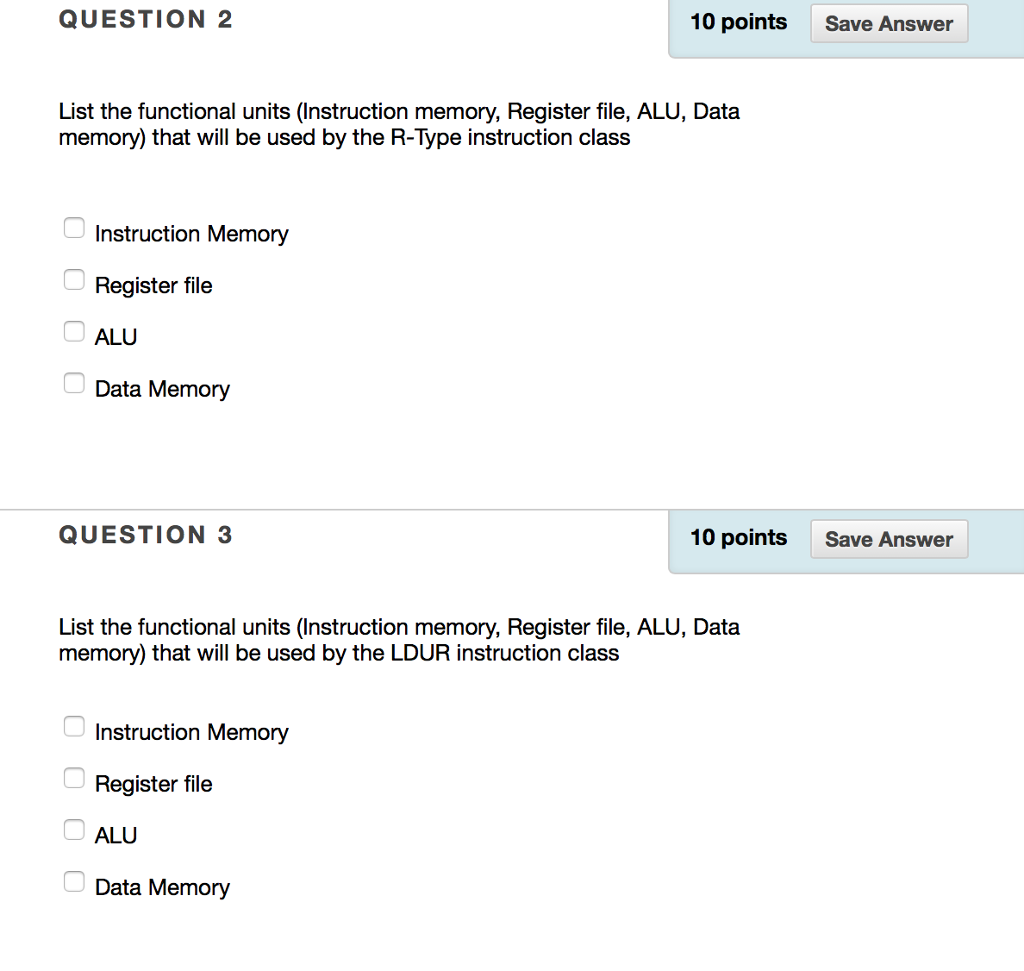
Task: Check the Register file option for Question 2
Action: point(74,279)
